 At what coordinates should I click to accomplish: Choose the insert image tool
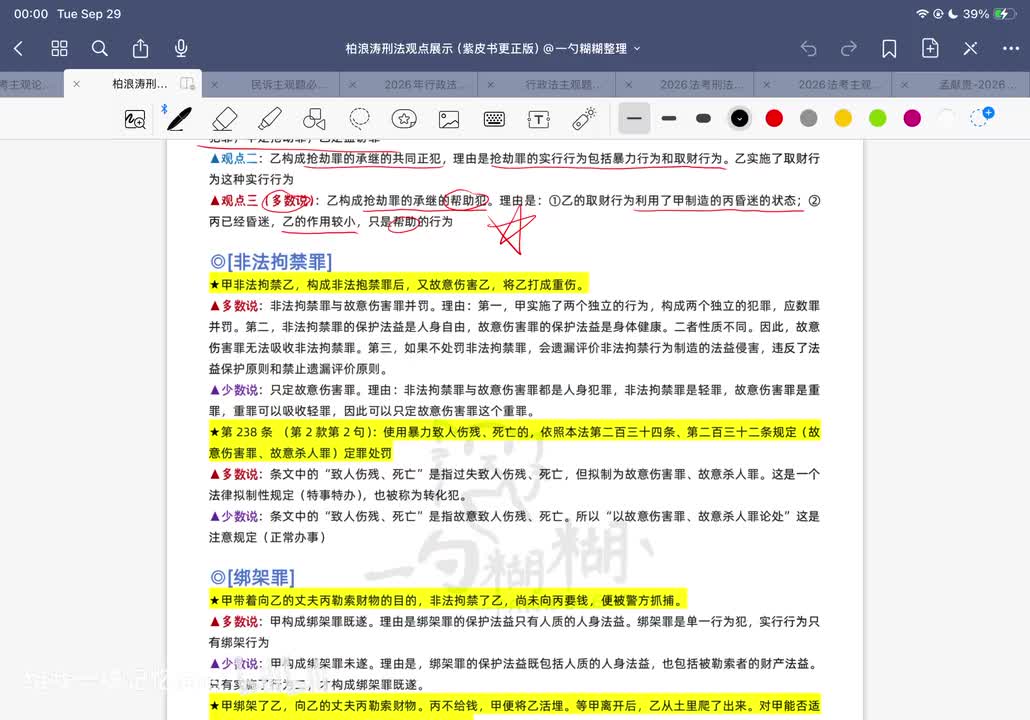pos(449,119)
